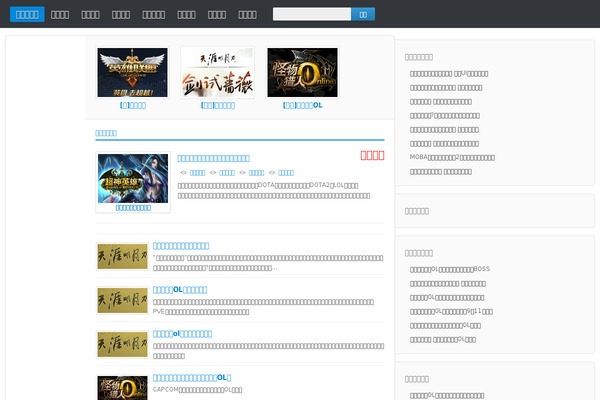Open the first link in the bottom-most sidebar panel
Image resolution: width=600 pixels, height=400 pixels.
pos(447,396)
